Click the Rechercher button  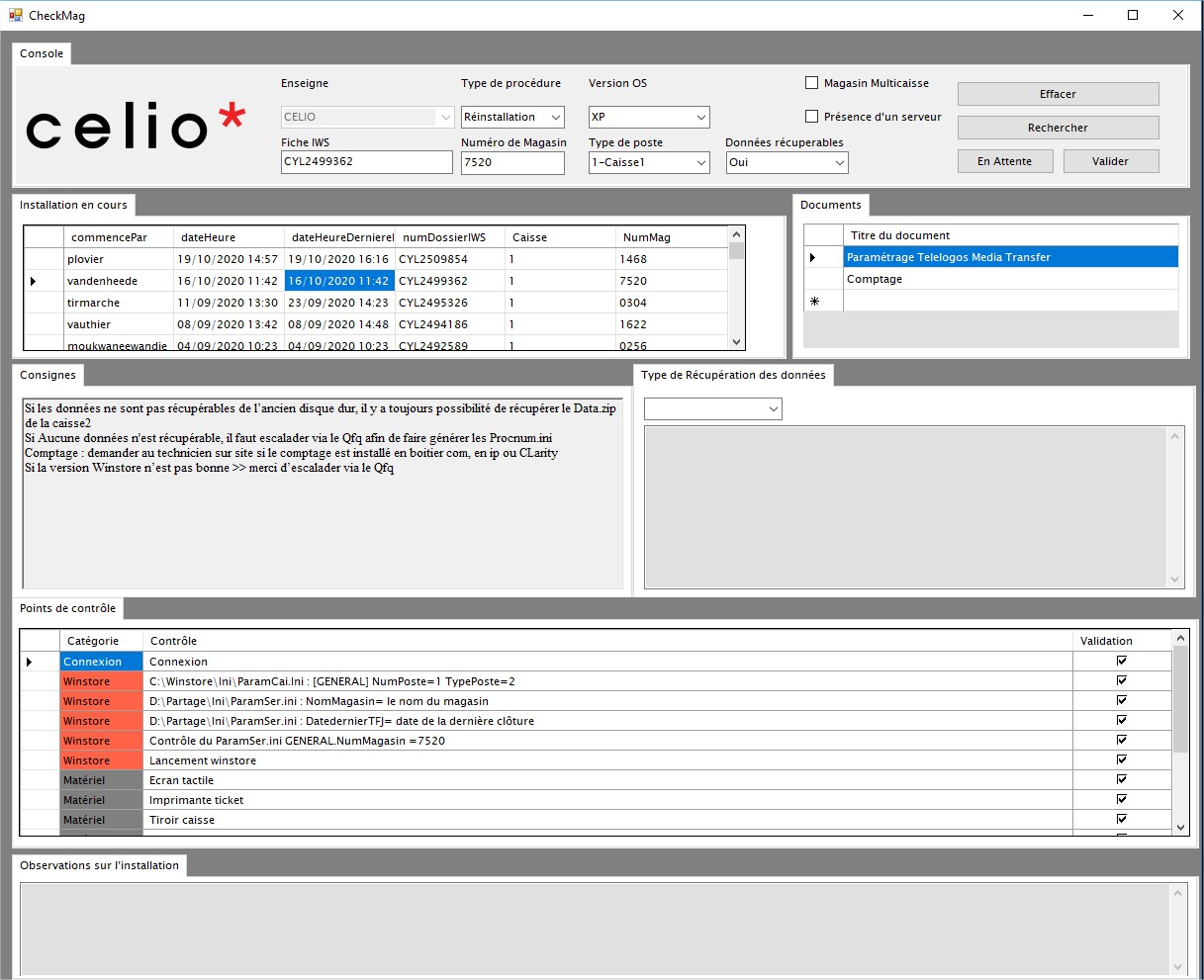(x=1058, y=128)
